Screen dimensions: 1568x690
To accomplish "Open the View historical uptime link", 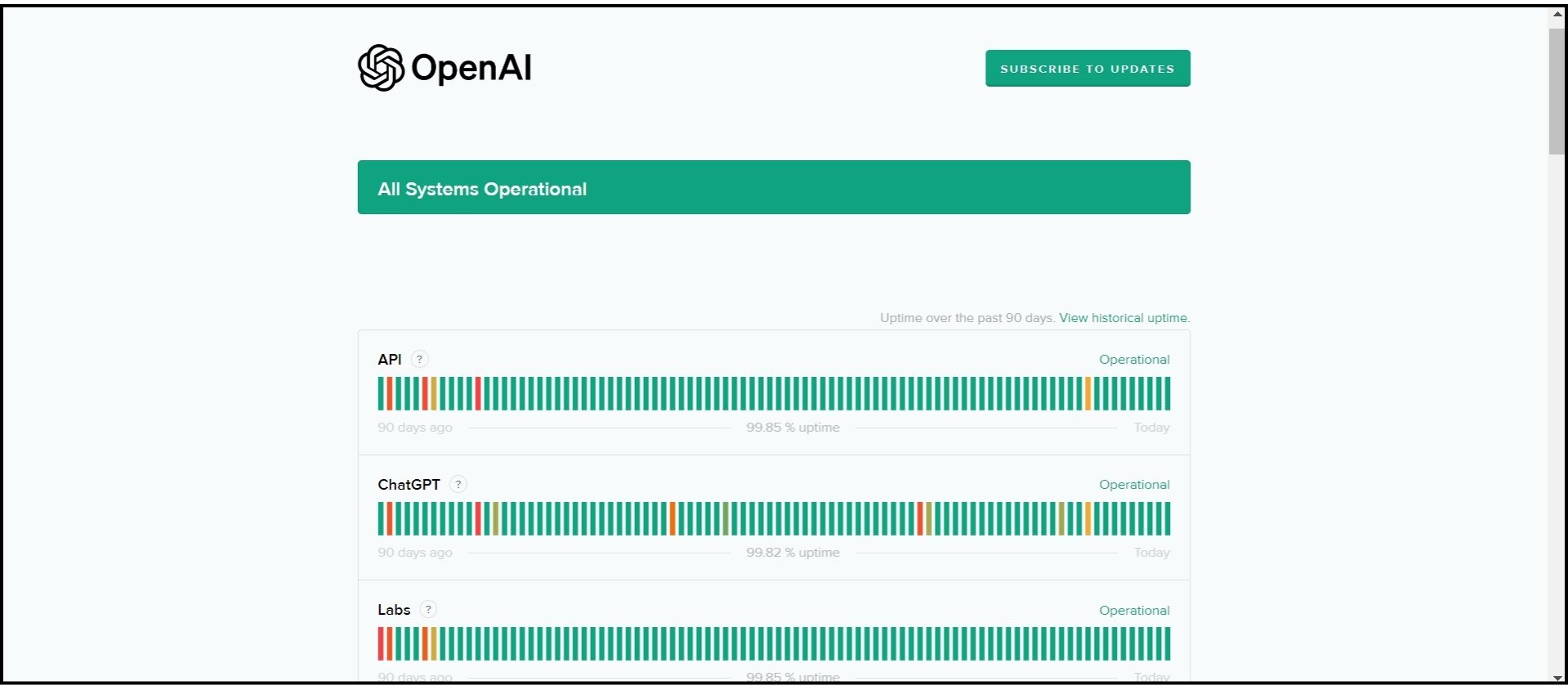I will pos(1124,318).
